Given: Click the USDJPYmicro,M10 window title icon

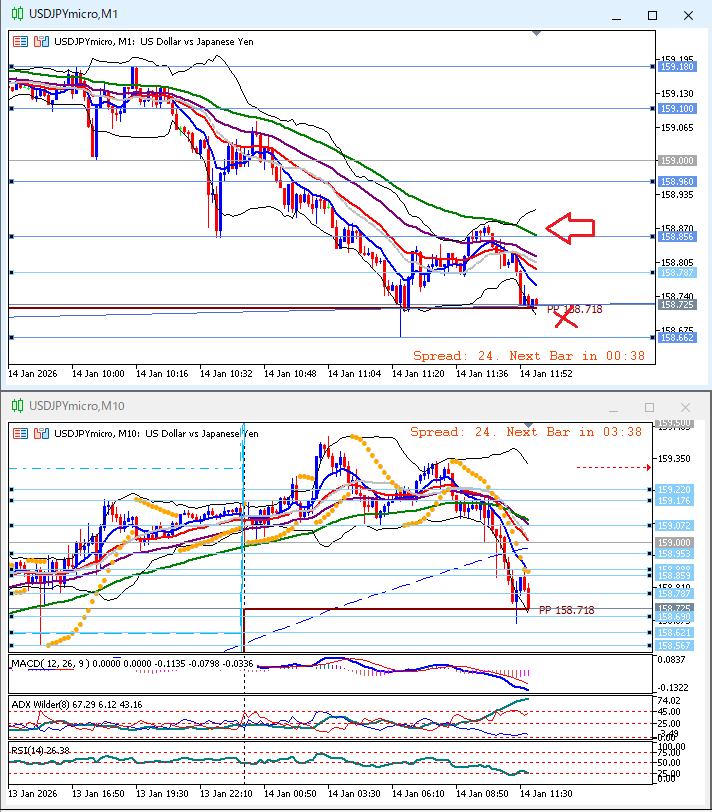Looking at the screenshot, I should pyautogui.click(x=16, y=406).
